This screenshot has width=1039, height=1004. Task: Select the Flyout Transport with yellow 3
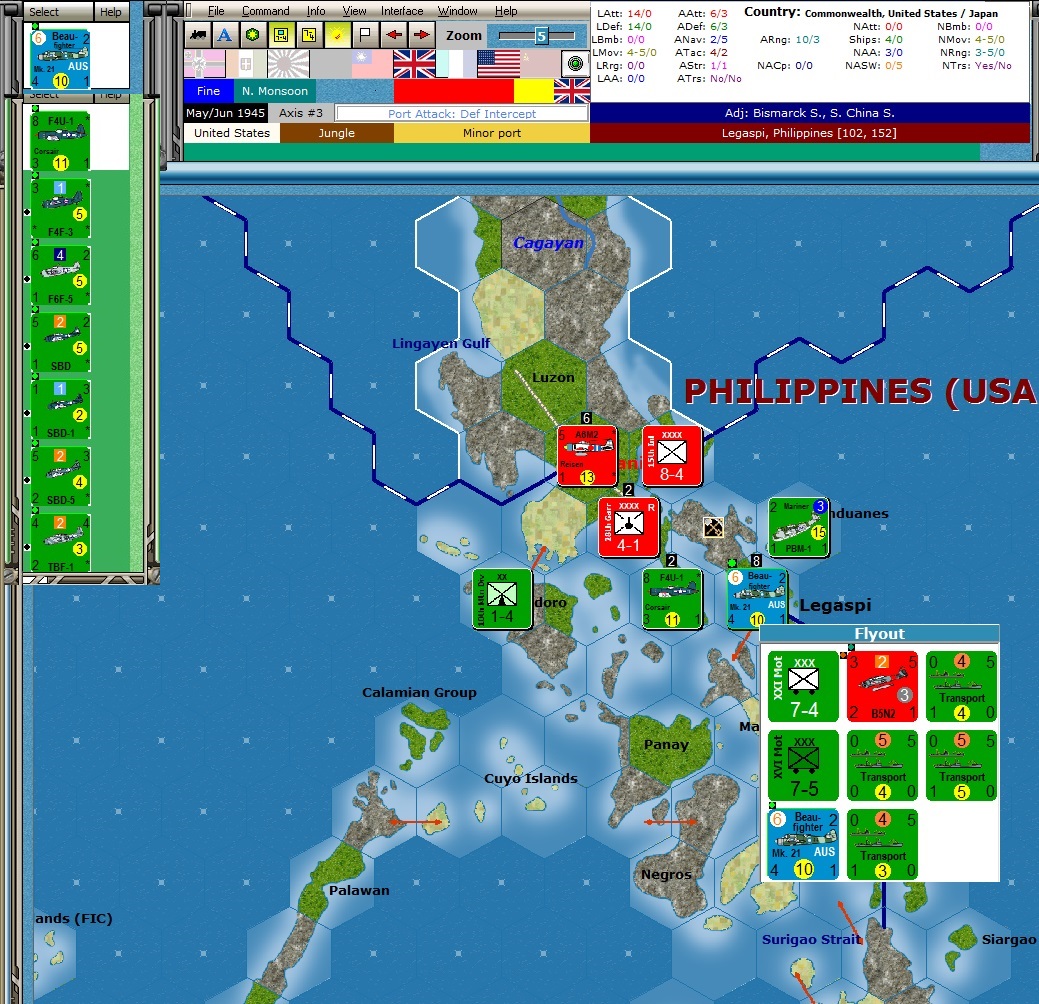click(x=882, y=844)
